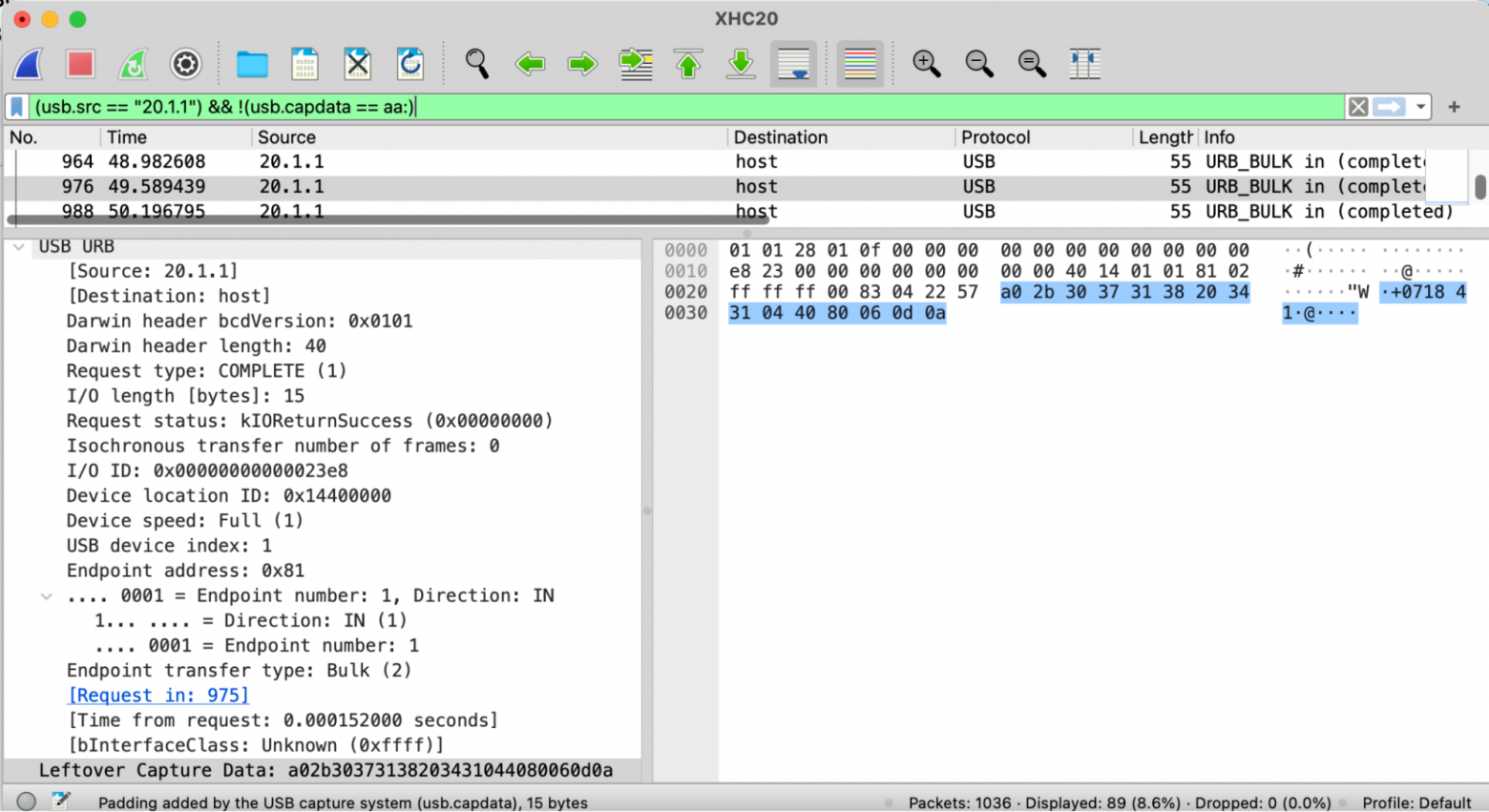
Task: Select packet number 964
Action: pos(735,162)
